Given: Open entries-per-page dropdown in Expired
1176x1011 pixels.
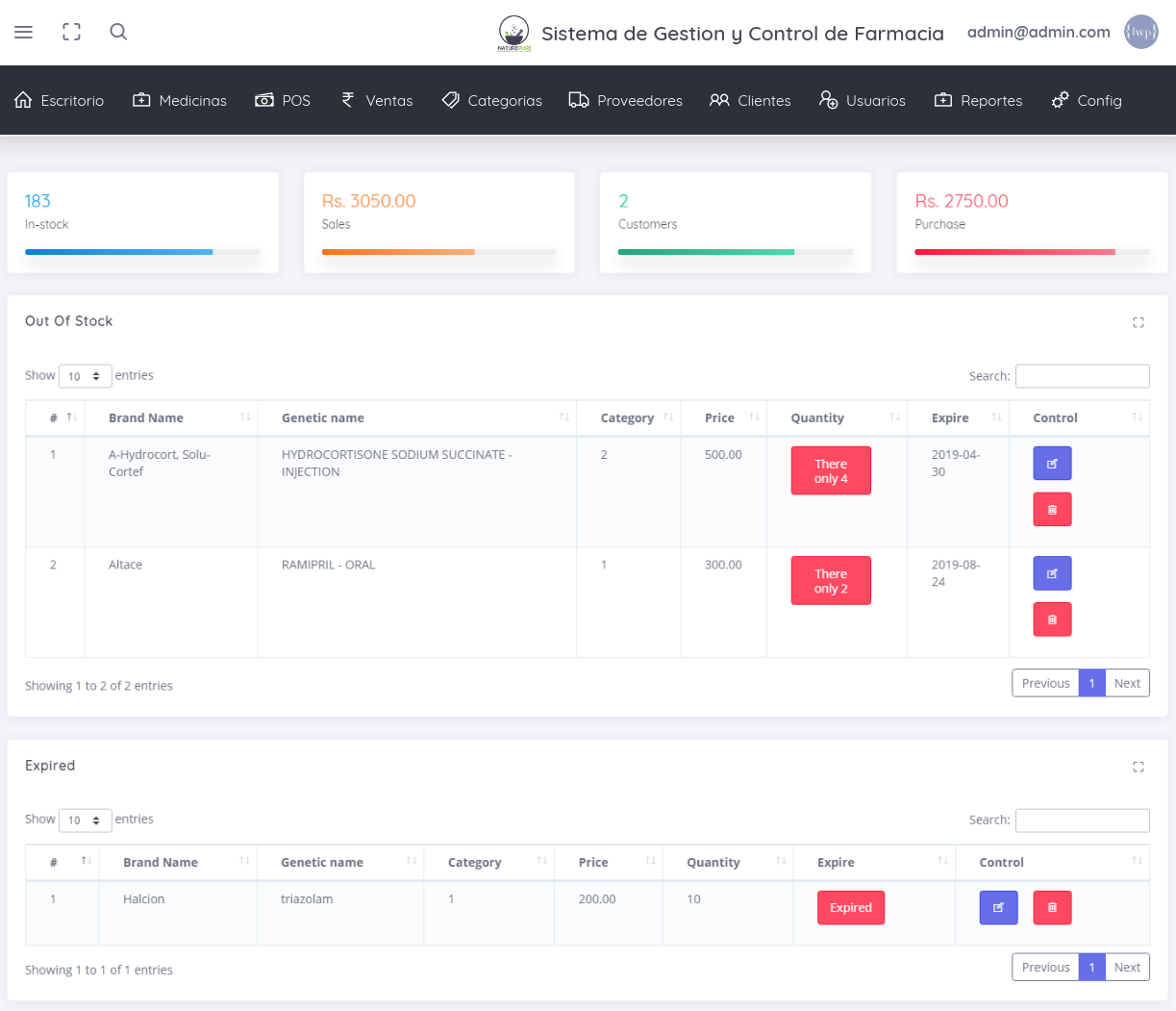Looking at the screenshot, I should pos(86,821).
